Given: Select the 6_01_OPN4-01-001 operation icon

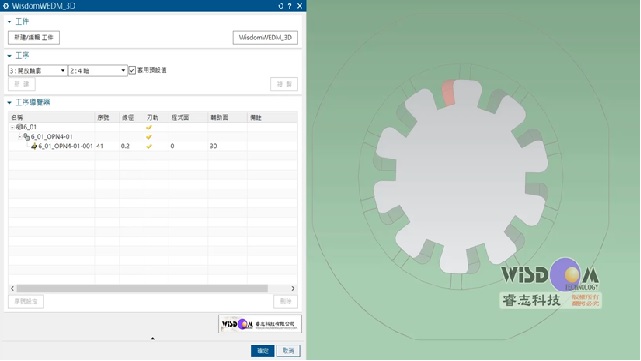Looking at the screenshot, I should [x=34, y=146].
